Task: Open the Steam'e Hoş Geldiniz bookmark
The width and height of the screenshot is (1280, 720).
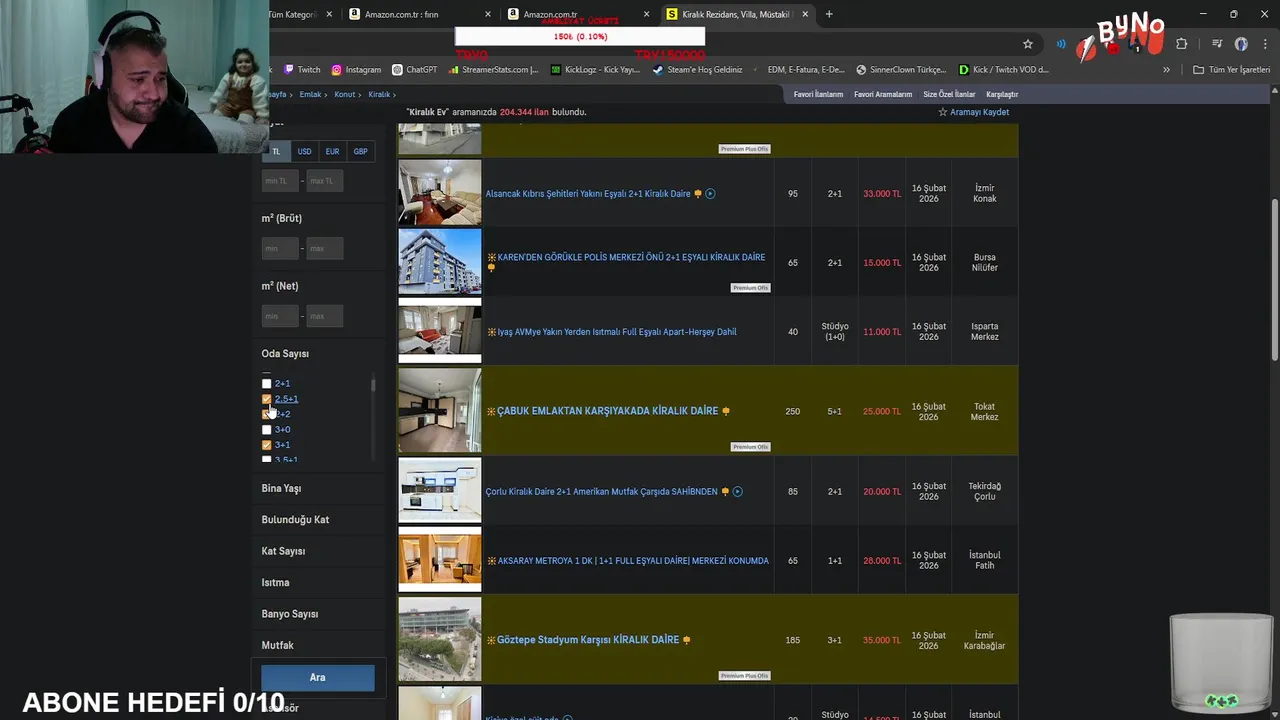Action: pos(697,70)
